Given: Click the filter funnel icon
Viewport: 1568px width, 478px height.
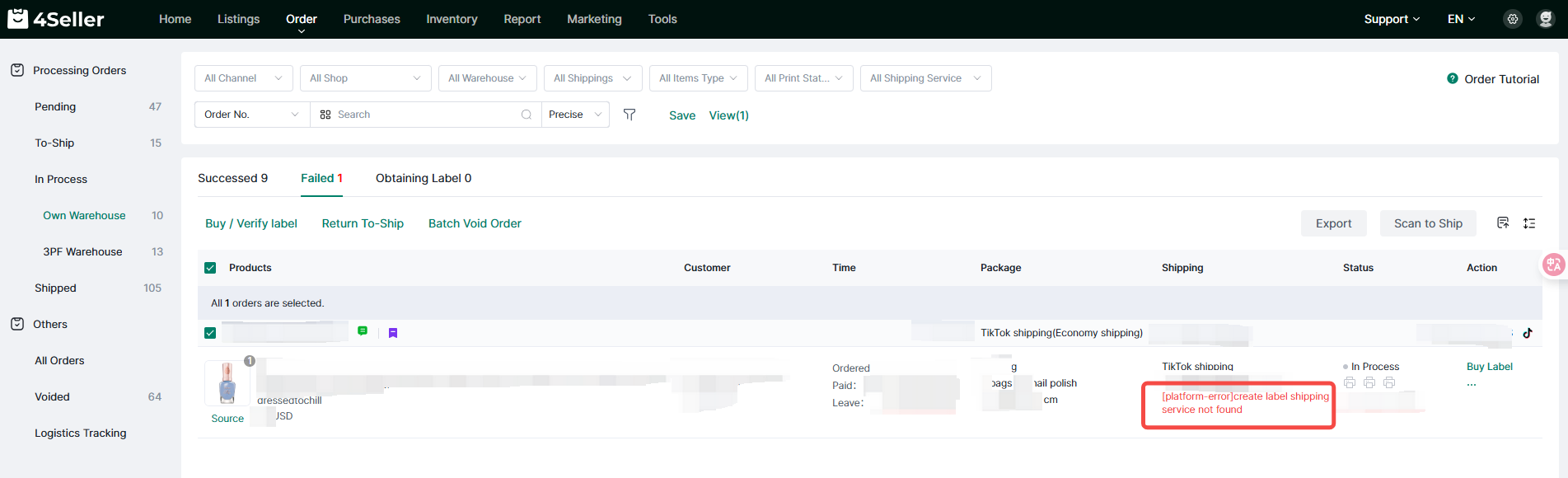Looking at the screenshot, I should pos(630,115).
